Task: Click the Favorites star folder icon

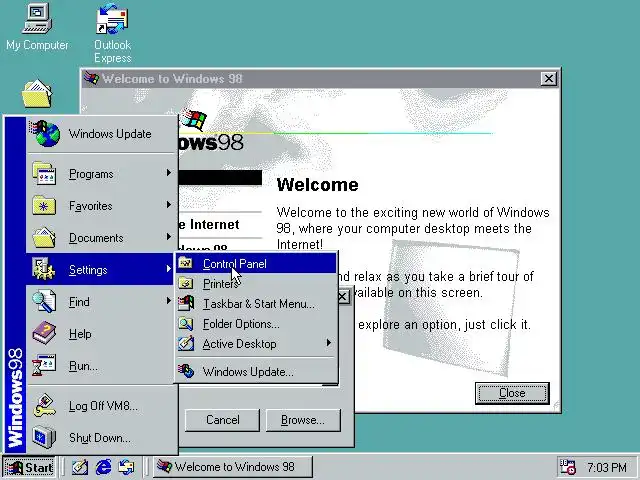Action: (x=44, y=206)
